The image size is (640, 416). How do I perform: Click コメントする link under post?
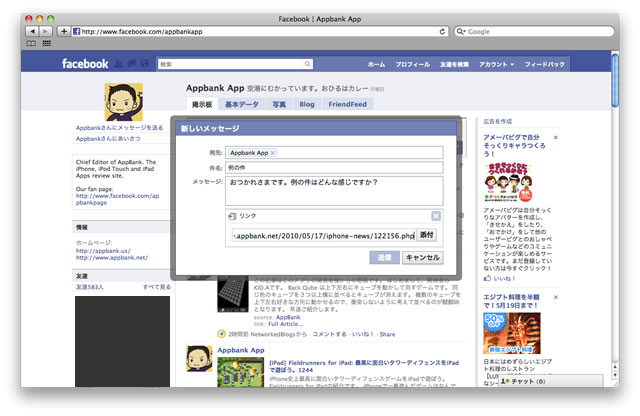tap(329, 334)
